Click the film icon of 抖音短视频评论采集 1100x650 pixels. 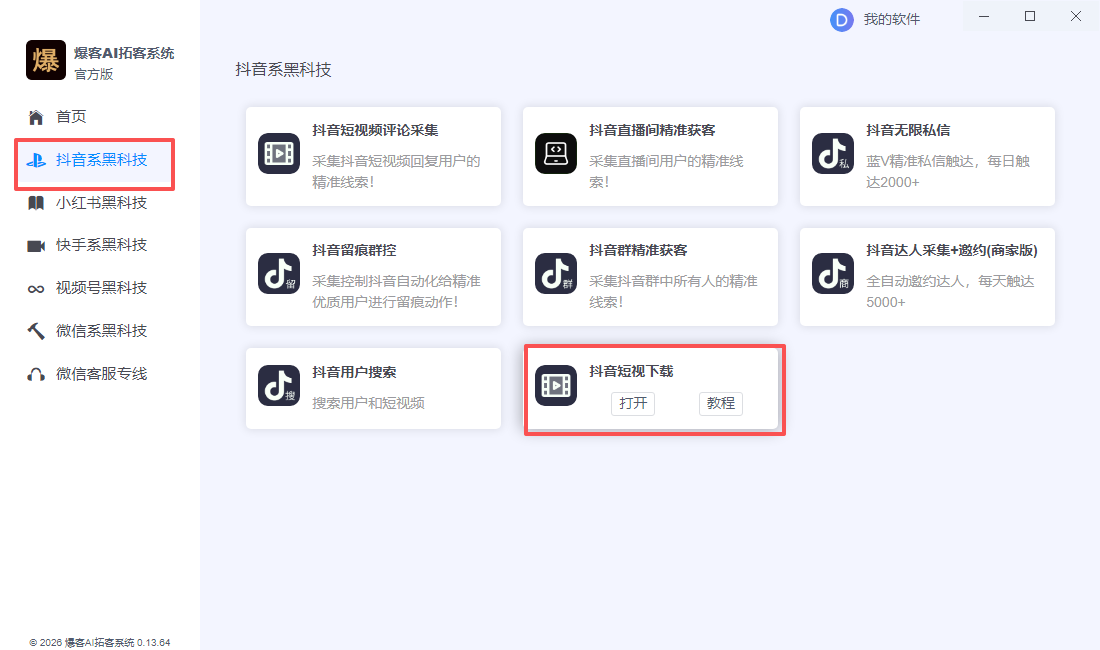[279, 154]
